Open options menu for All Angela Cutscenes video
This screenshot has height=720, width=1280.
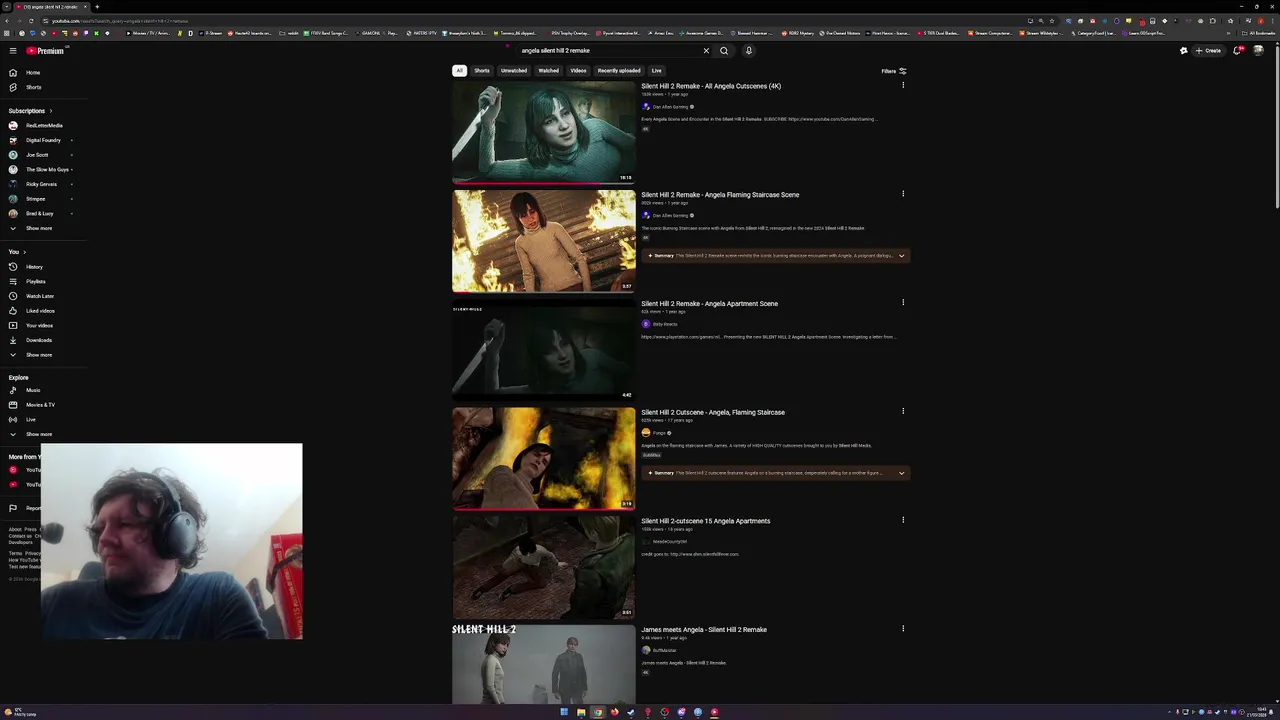point(903,85)
